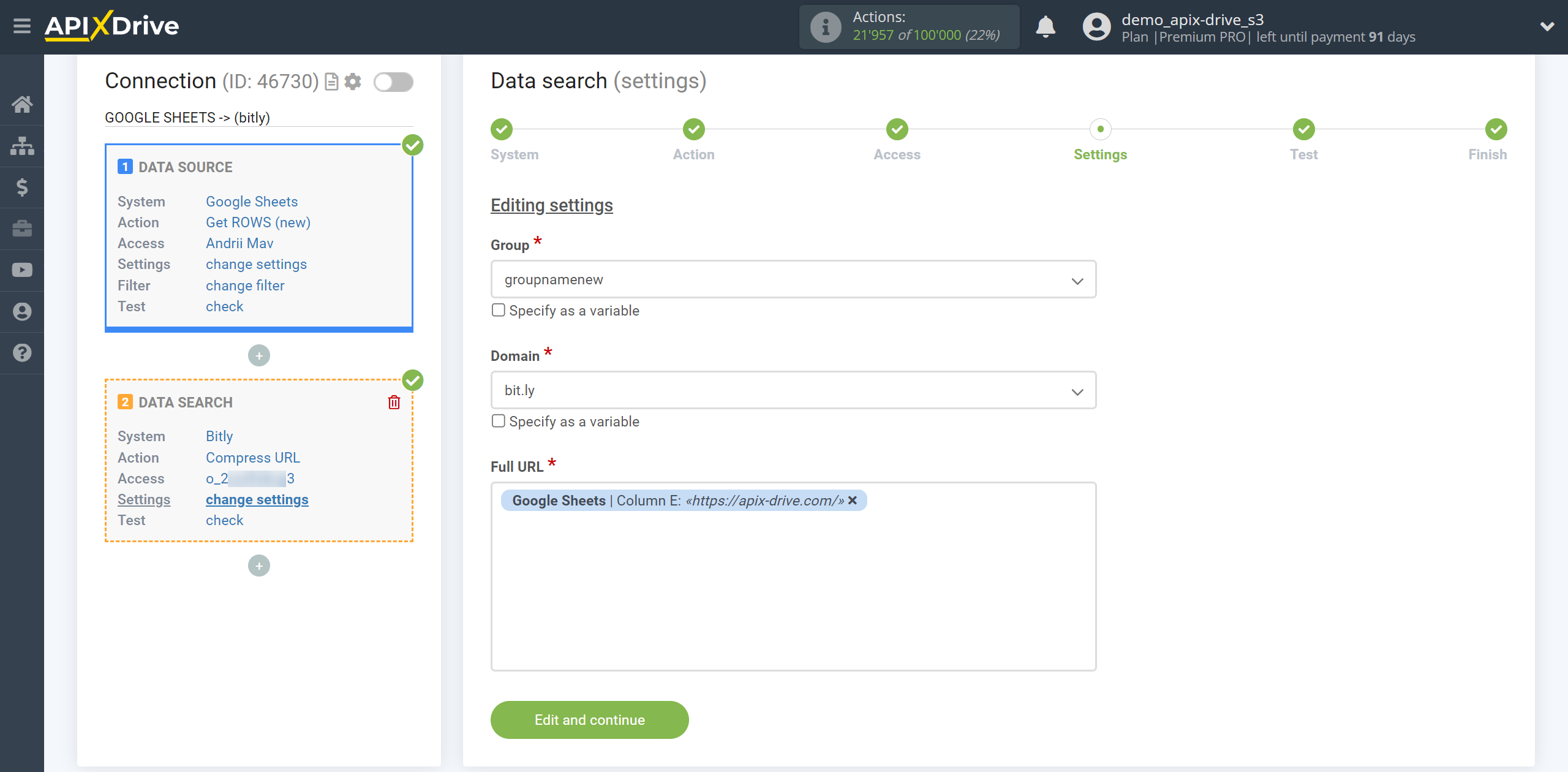
Task: Open Get ROWS (new) action link
Action: (x=258, y=222)
